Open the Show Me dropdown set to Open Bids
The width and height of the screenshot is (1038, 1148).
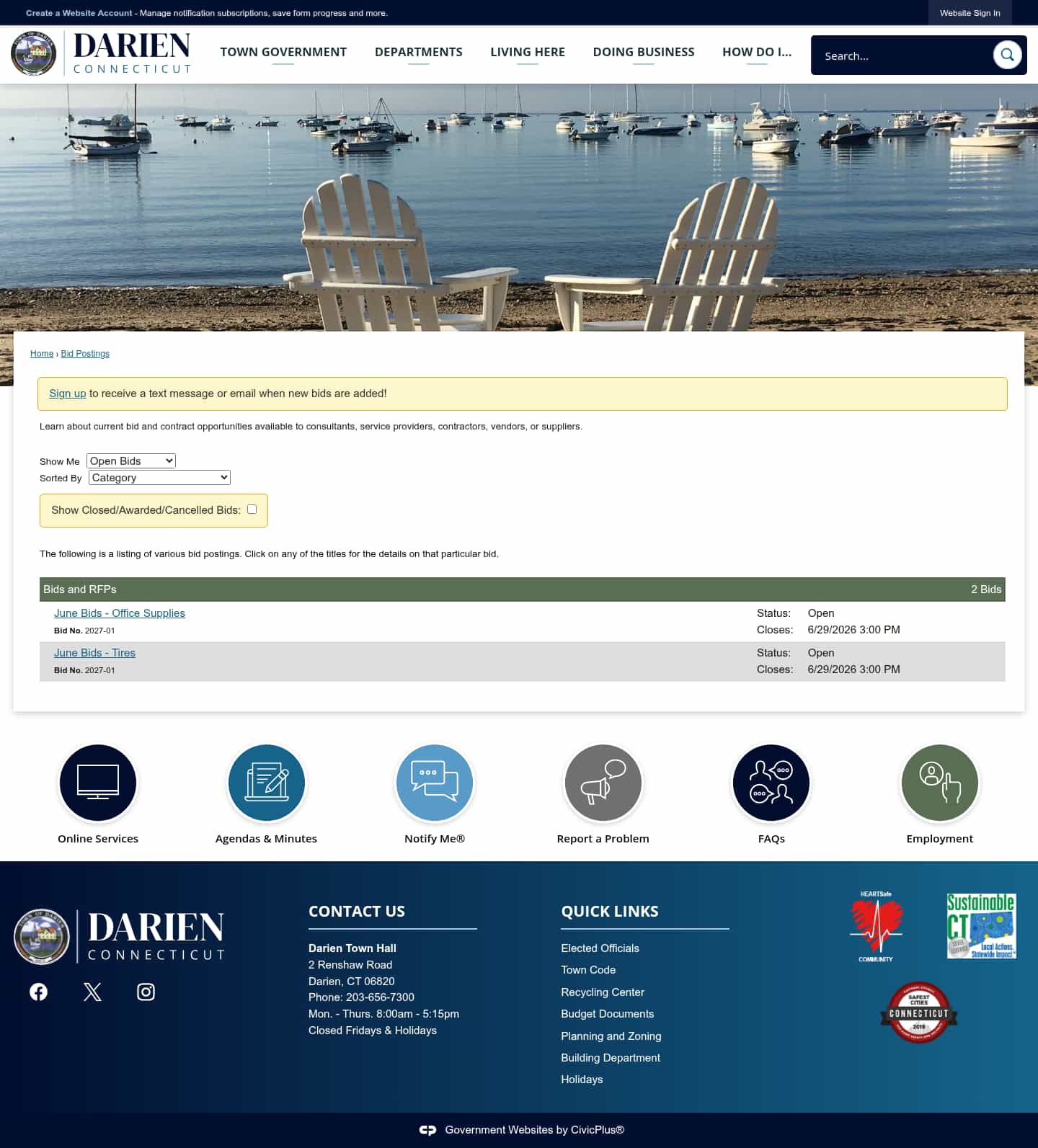[131, 461]
